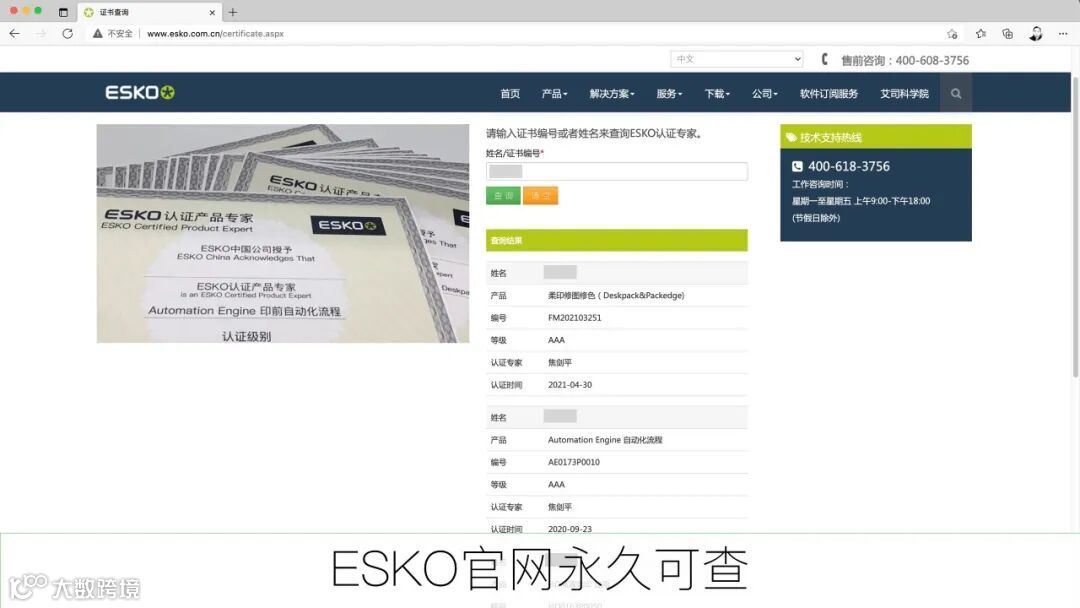
Task: Click product 柔印修图修色 (Deskpack&Packedge)
Action: pyautogui.click(x=616, y=295)
